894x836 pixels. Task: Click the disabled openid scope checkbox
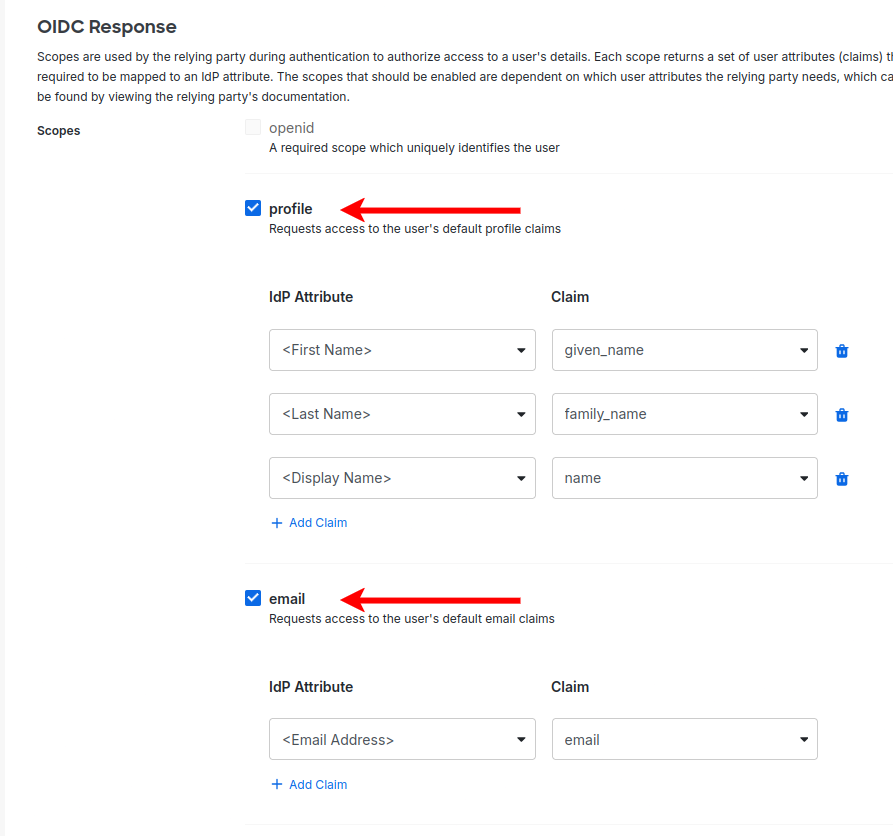253,128
